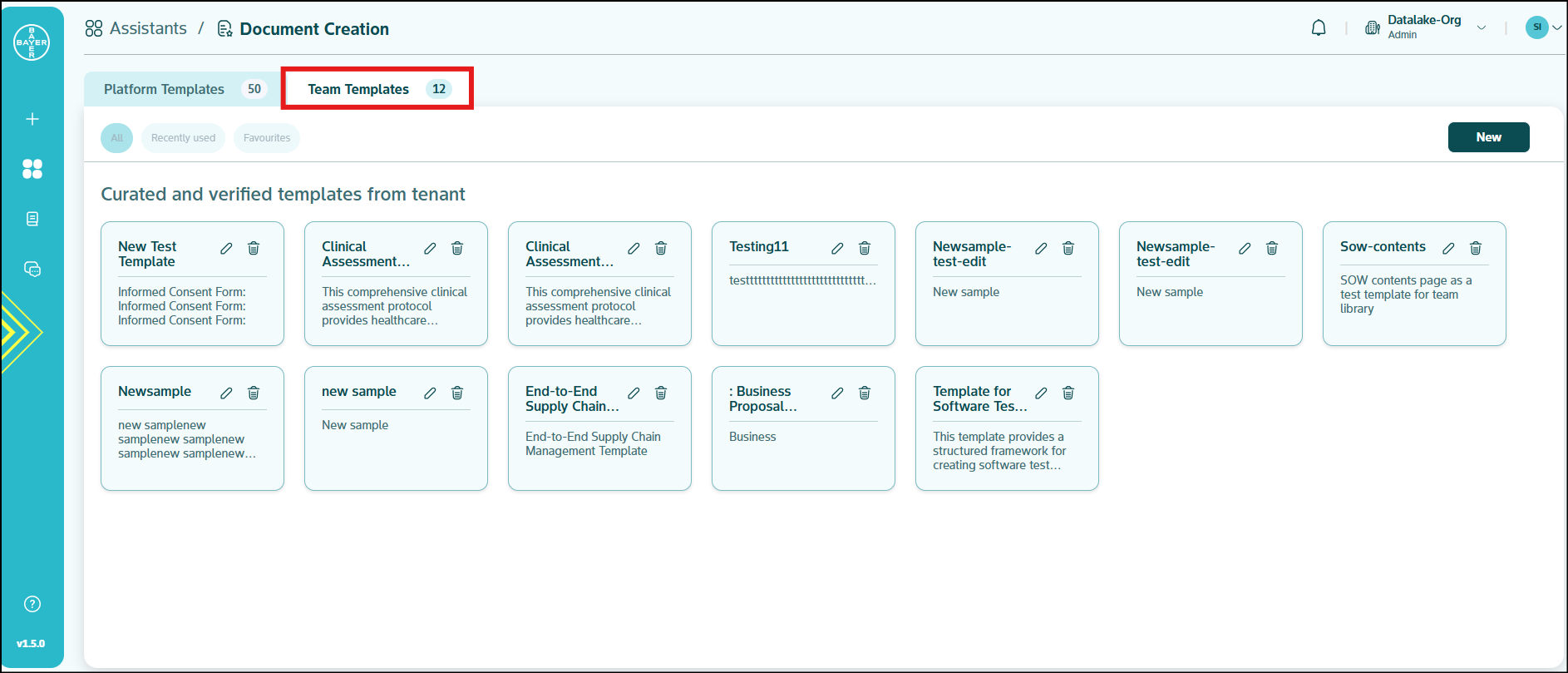This screenshot has width=1568, height=673.
Task: Filter by Recently used templates
Action: pos(183,138)
